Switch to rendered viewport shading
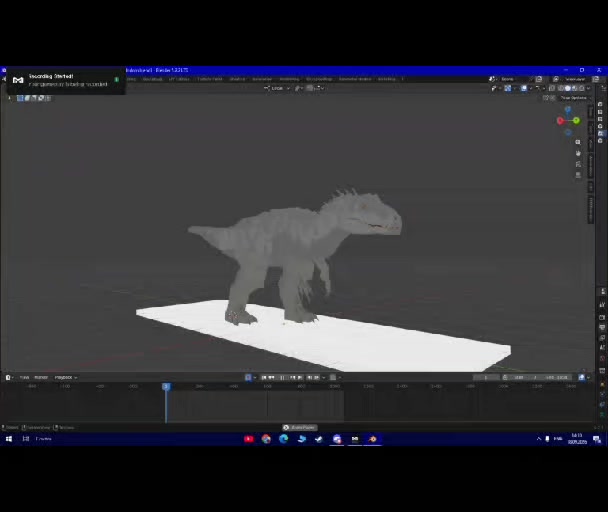The image size is (608, 512). coord(581,88)
